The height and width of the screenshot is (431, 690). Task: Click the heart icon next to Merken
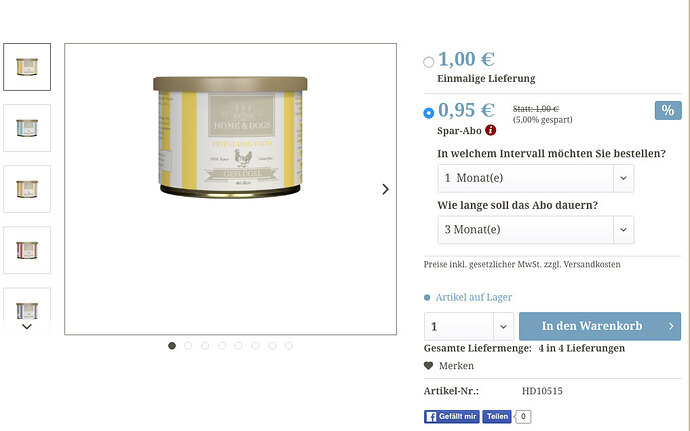point(428,366)
